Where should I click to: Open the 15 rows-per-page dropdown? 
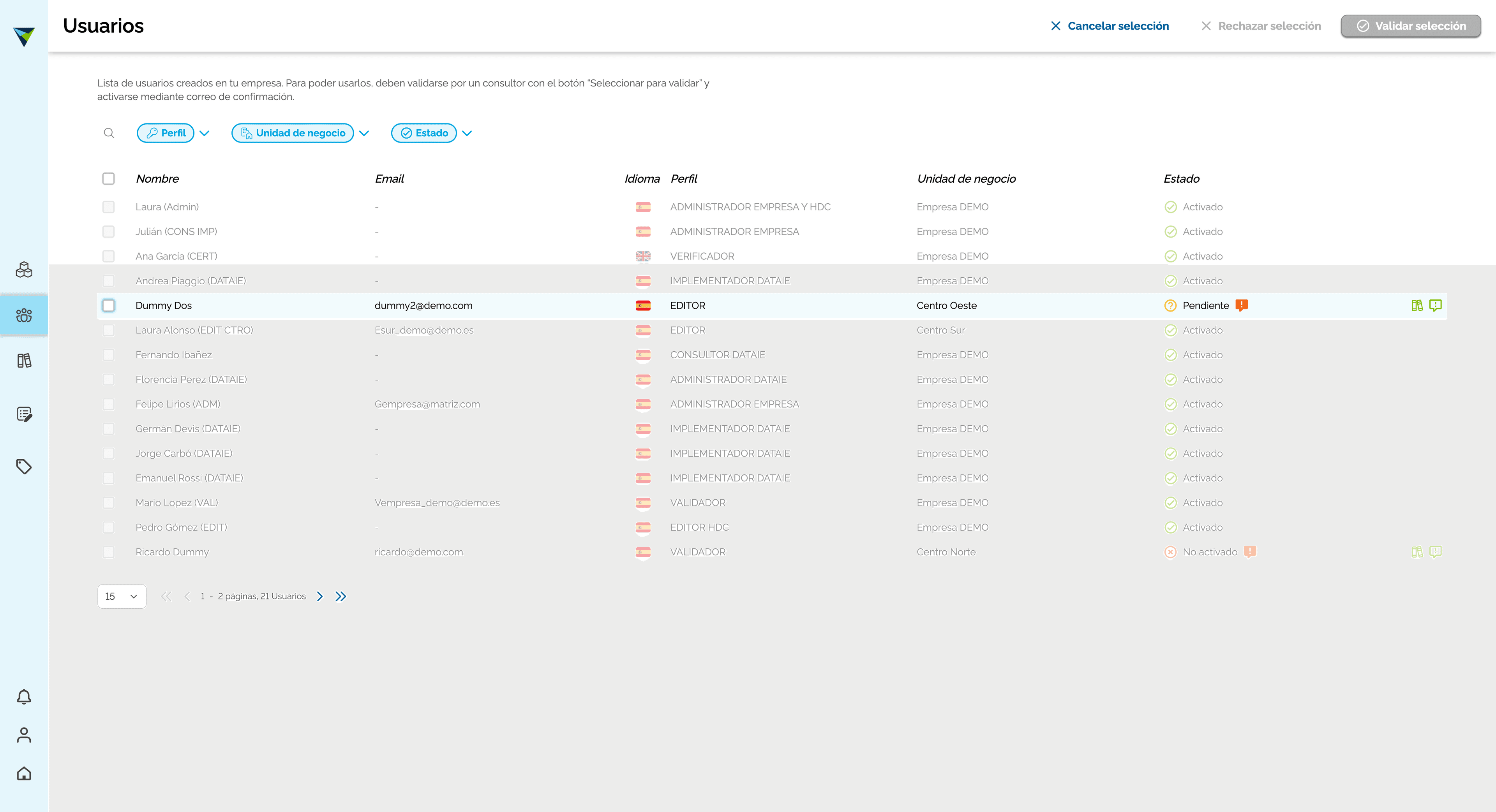[x=122, y=596]
